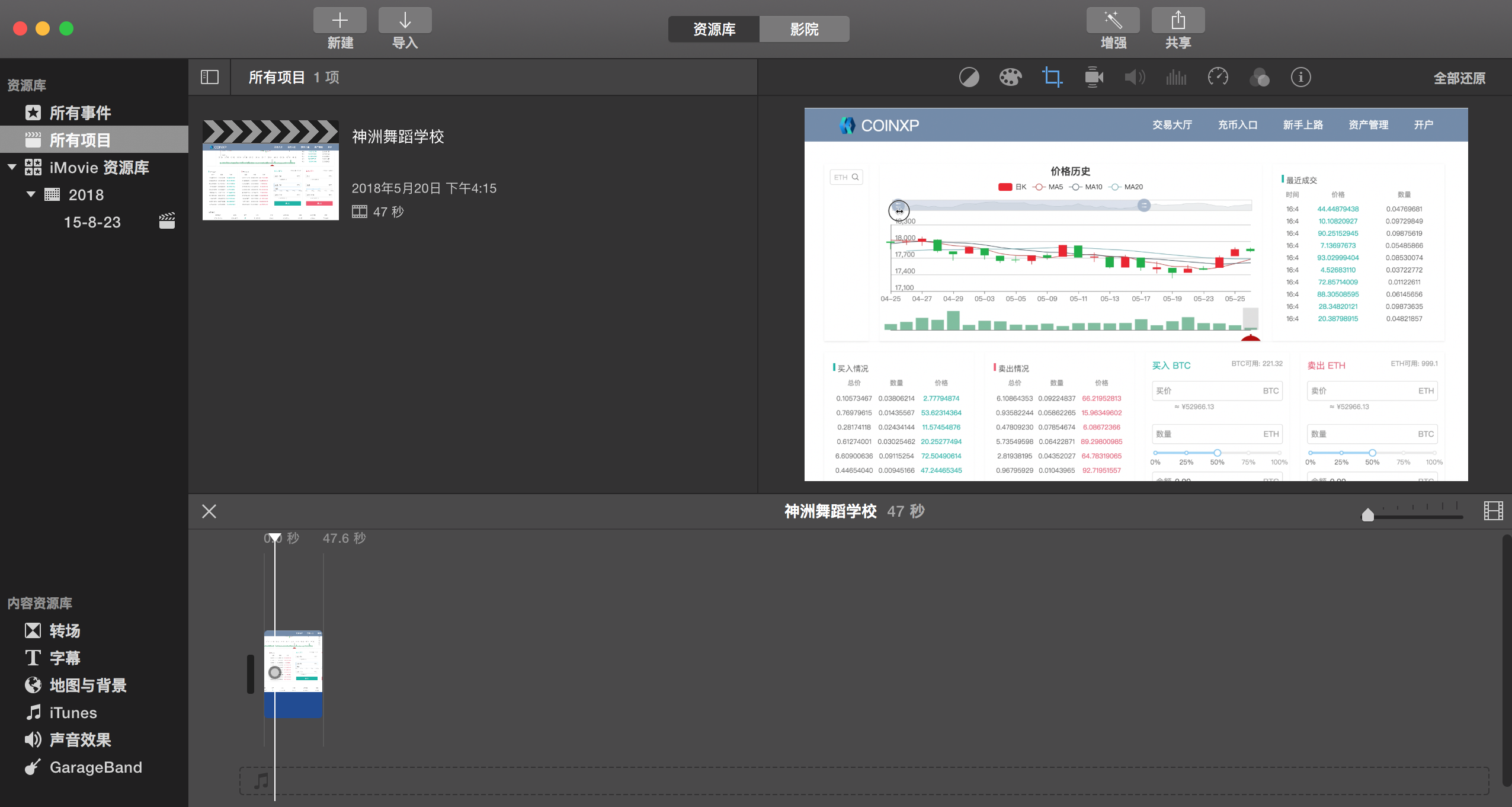Open the volume adjustment tool

1135,78
